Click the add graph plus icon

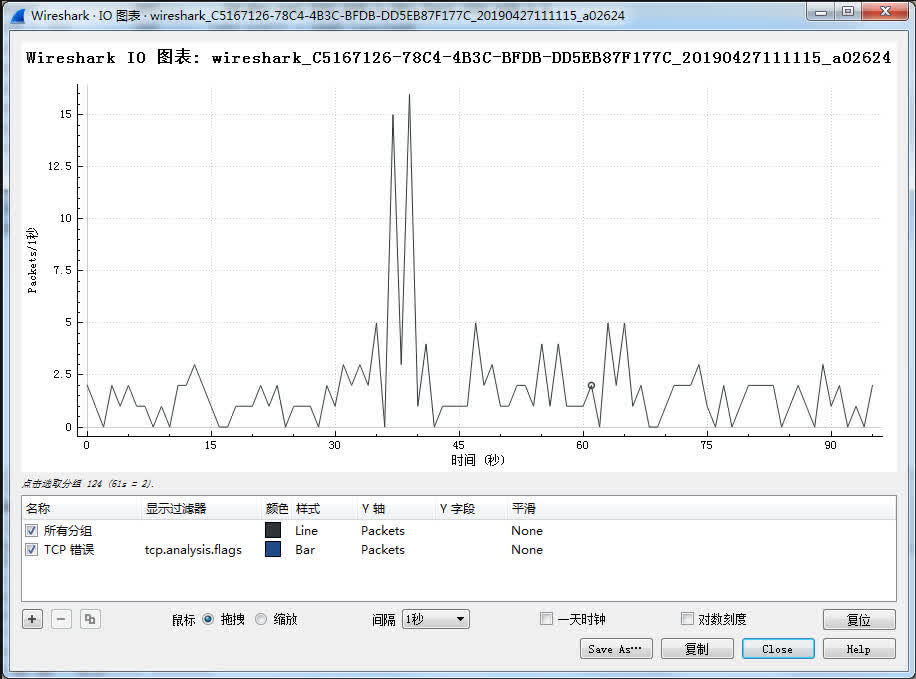pos(33,619)
